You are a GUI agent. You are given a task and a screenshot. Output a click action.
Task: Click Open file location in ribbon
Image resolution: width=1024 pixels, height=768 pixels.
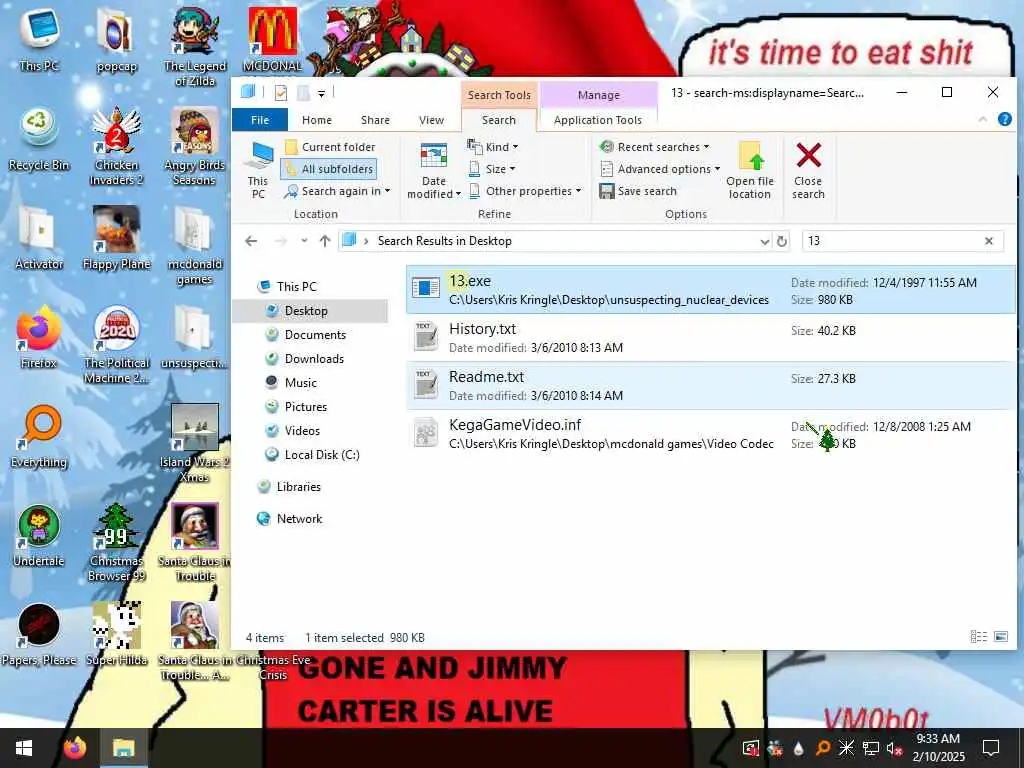(750, 170)
